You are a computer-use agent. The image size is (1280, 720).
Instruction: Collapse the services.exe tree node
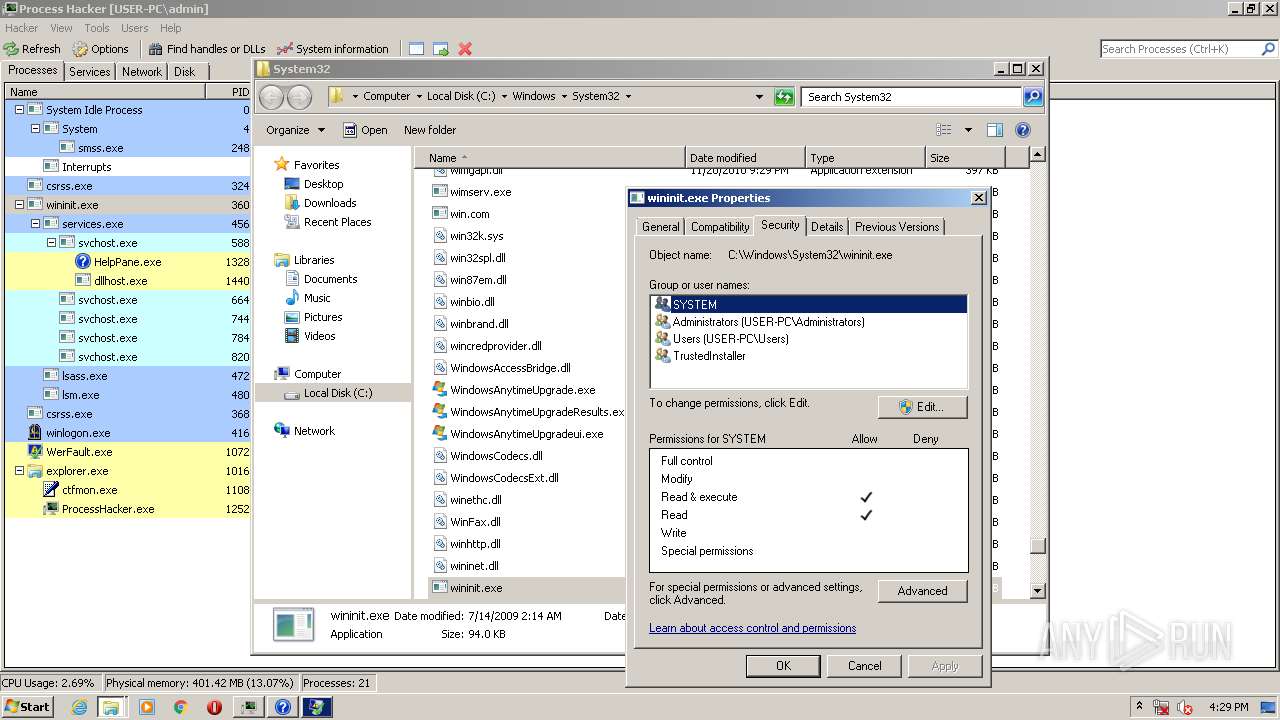(35, 224)
